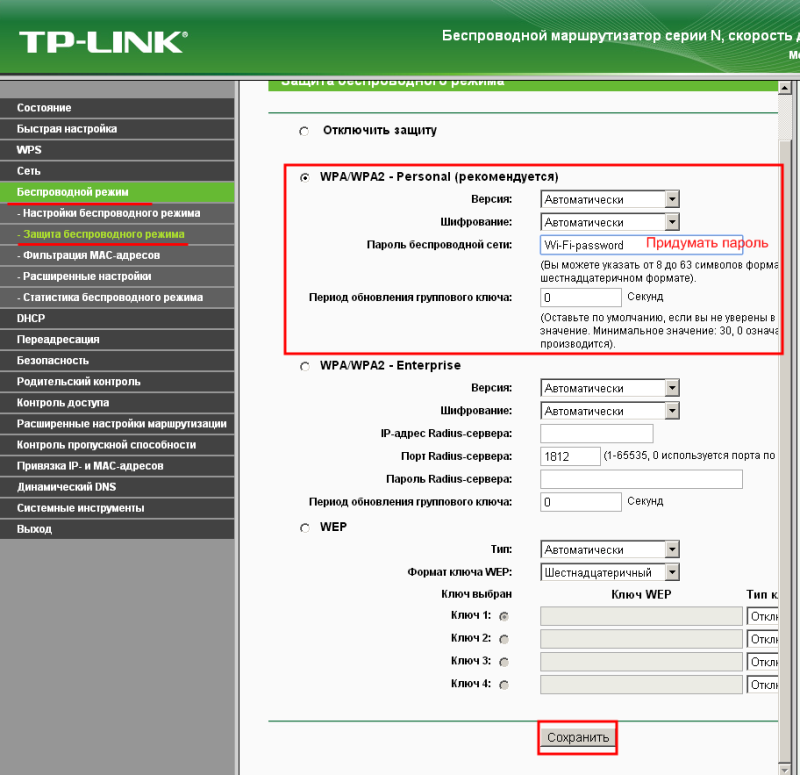Select the Ключ 4 radio button
This screenshot has width=800, height=775.
point(504,685)
